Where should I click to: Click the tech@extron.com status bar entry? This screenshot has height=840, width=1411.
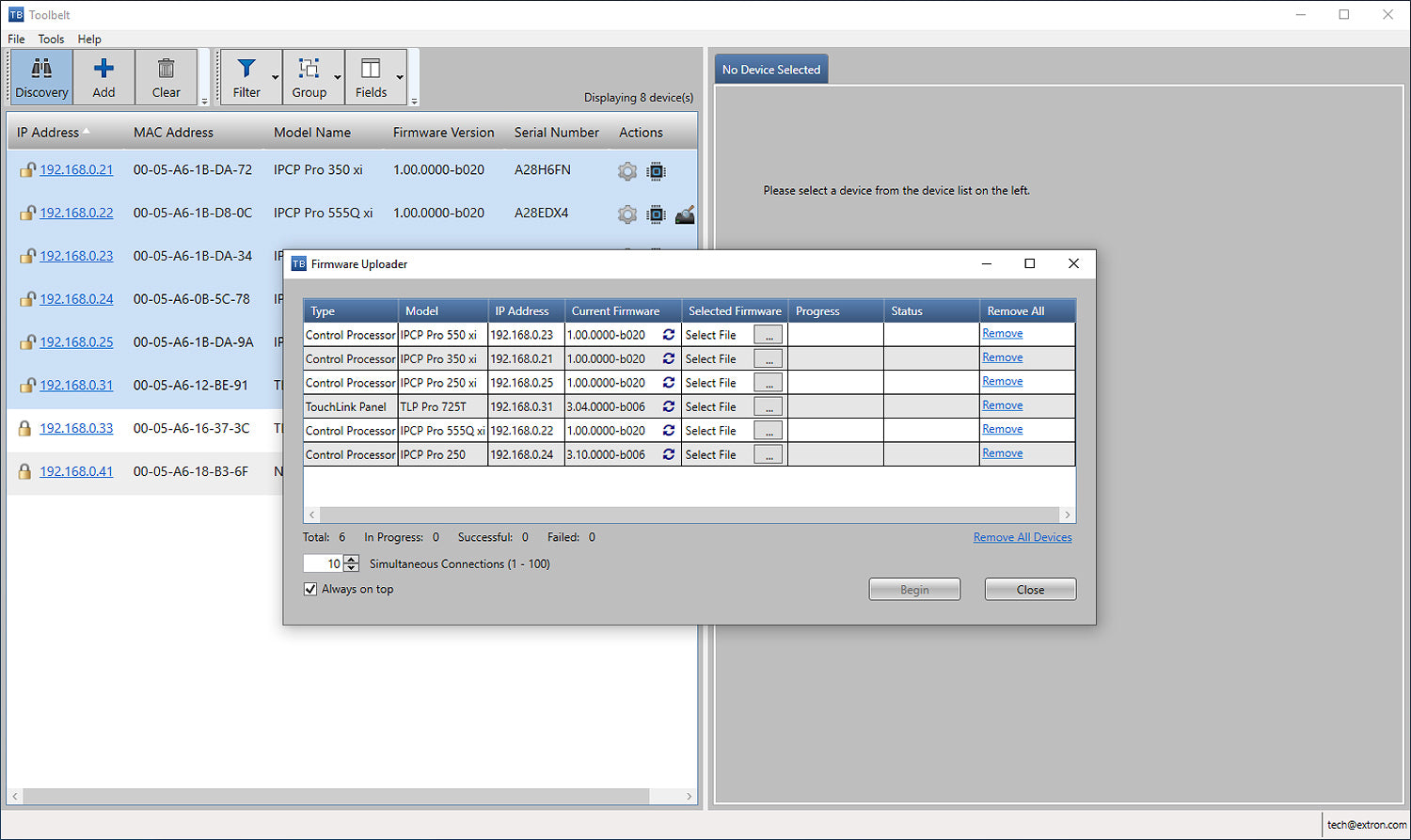pyautogui.click(x=1367, y=825)
